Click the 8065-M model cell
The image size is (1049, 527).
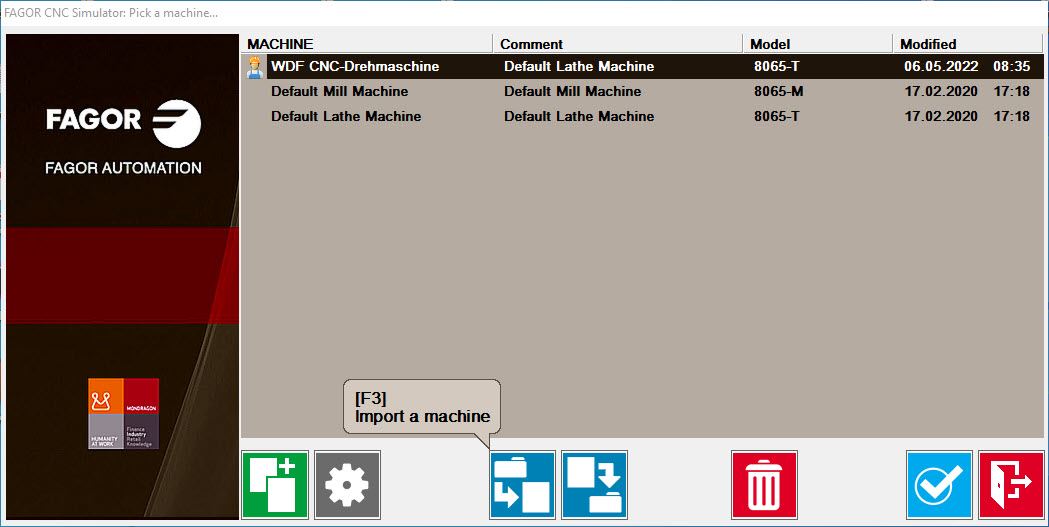tap(779, 91)
